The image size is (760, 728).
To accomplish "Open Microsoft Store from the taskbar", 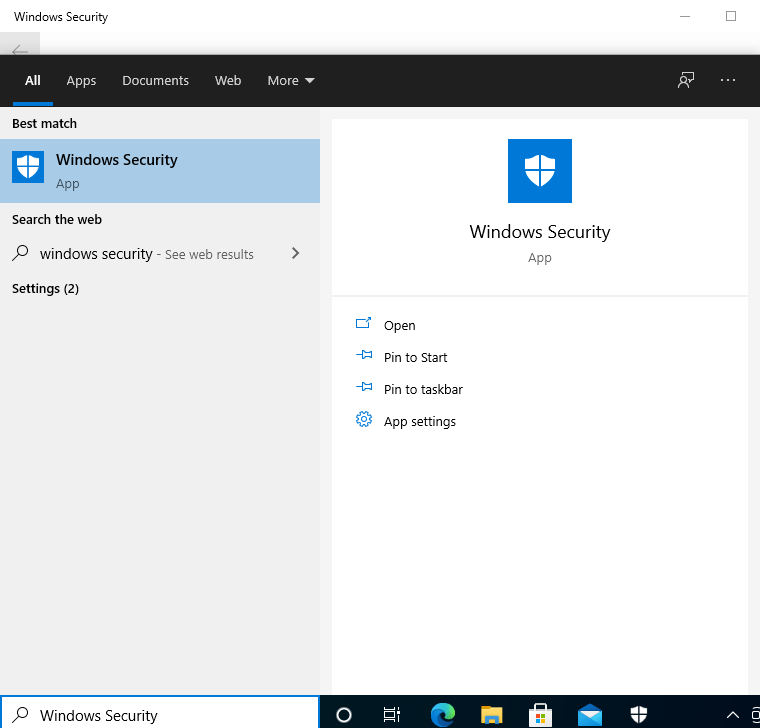I will click(x=540, y=714).
